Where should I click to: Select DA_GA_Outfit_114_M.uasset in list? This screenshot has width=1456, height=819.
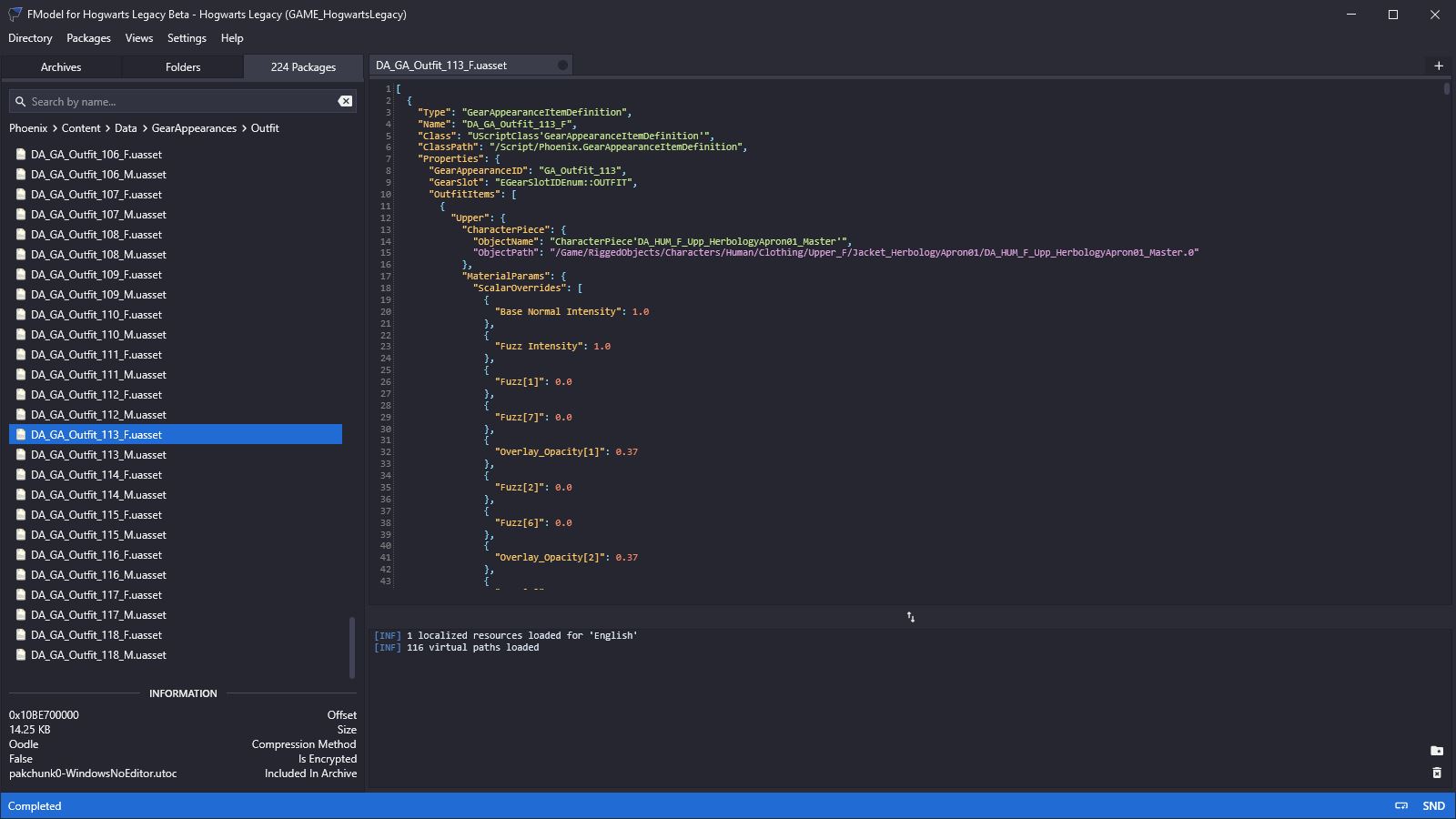[176, 495]
